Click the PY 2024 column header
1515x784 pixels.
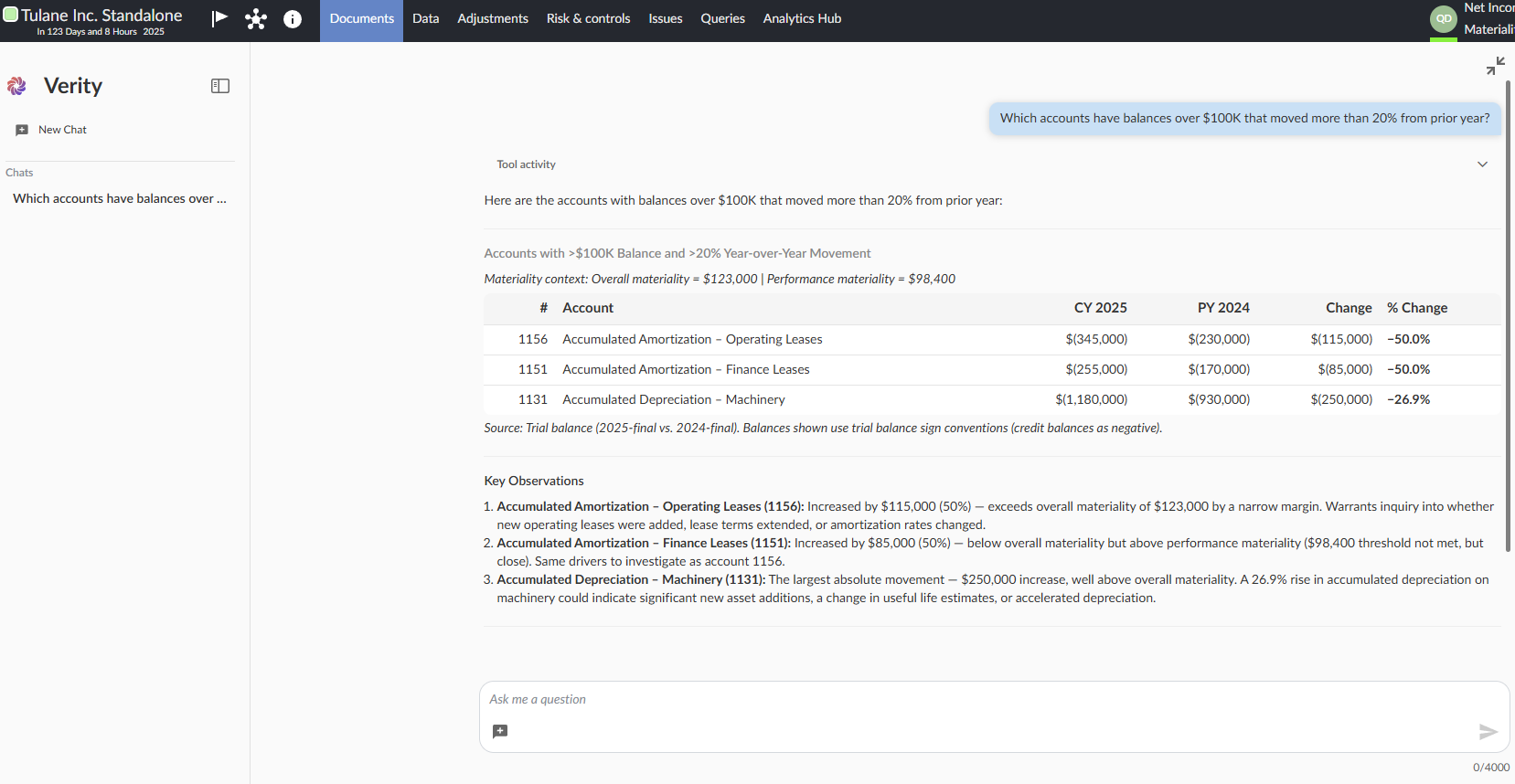1223,308
